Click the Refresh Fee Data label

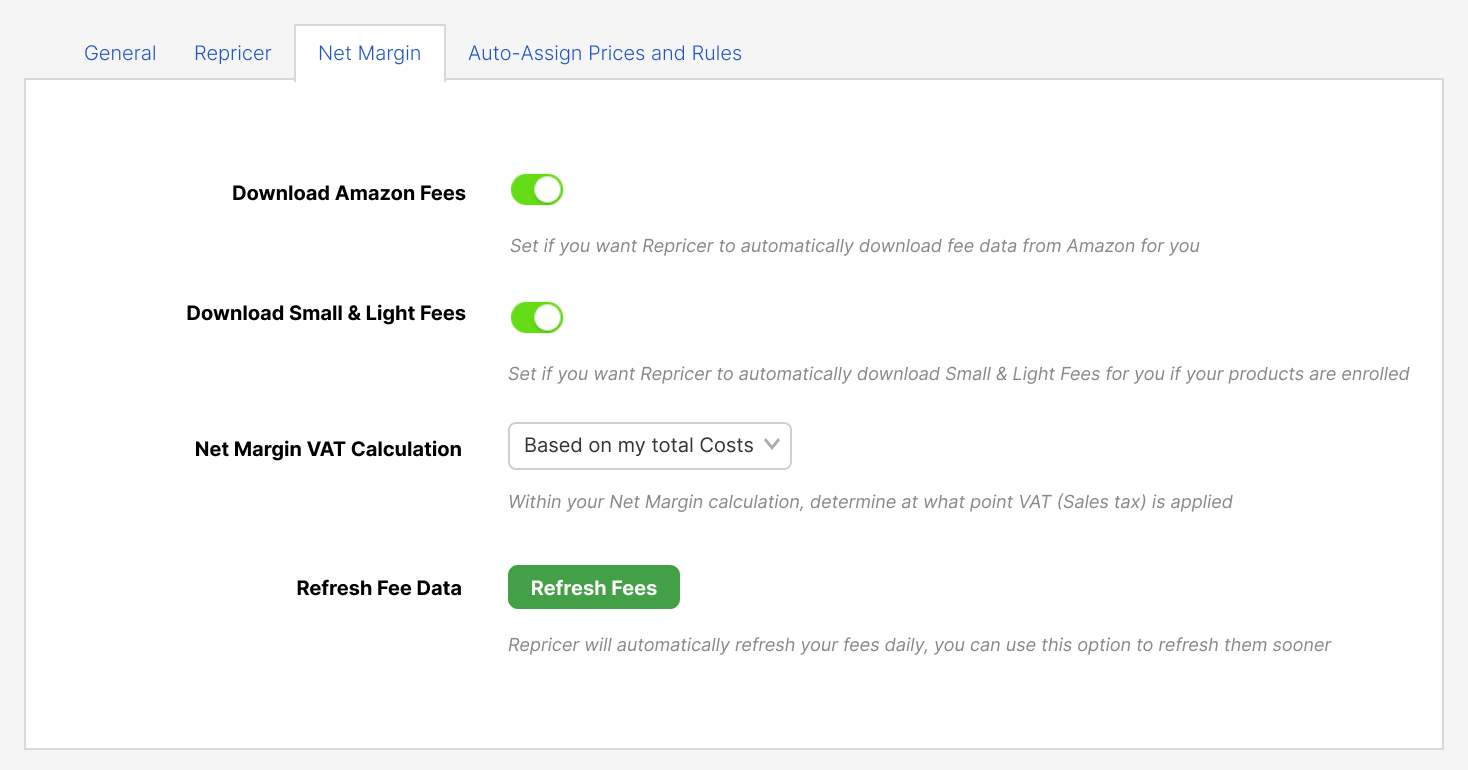tap(379, 588)
